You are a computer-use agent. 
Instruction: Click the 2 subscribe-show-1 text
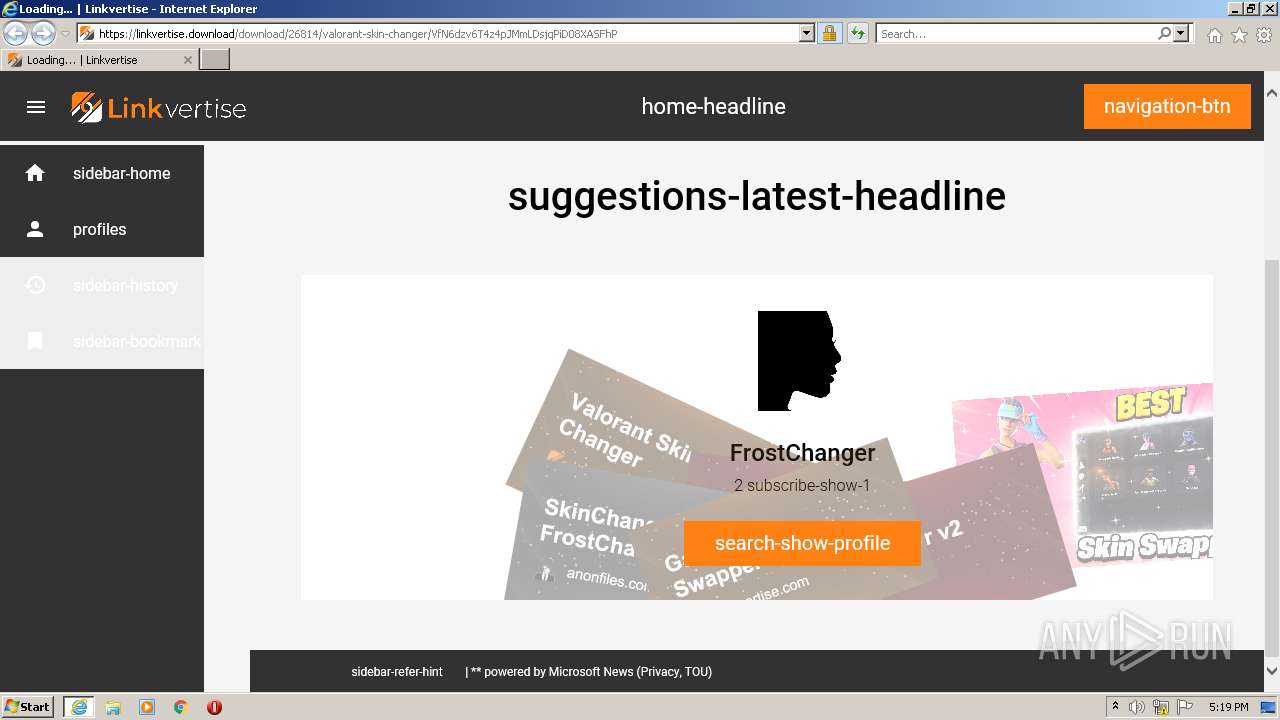click(802, 486)
